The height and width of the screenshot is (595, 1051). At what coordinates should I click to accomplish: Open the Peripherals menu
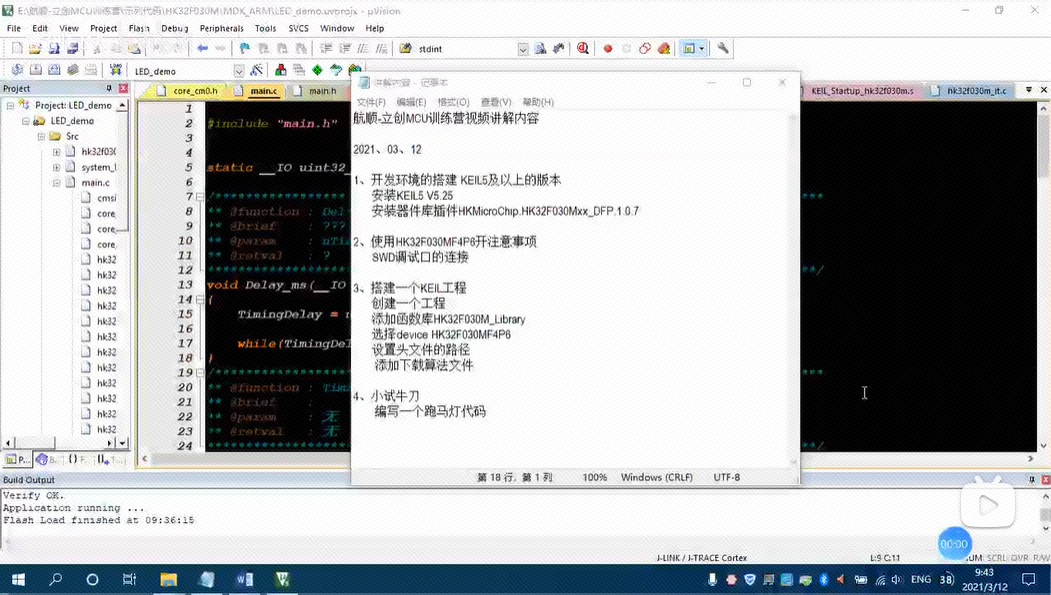click(221, 28)
